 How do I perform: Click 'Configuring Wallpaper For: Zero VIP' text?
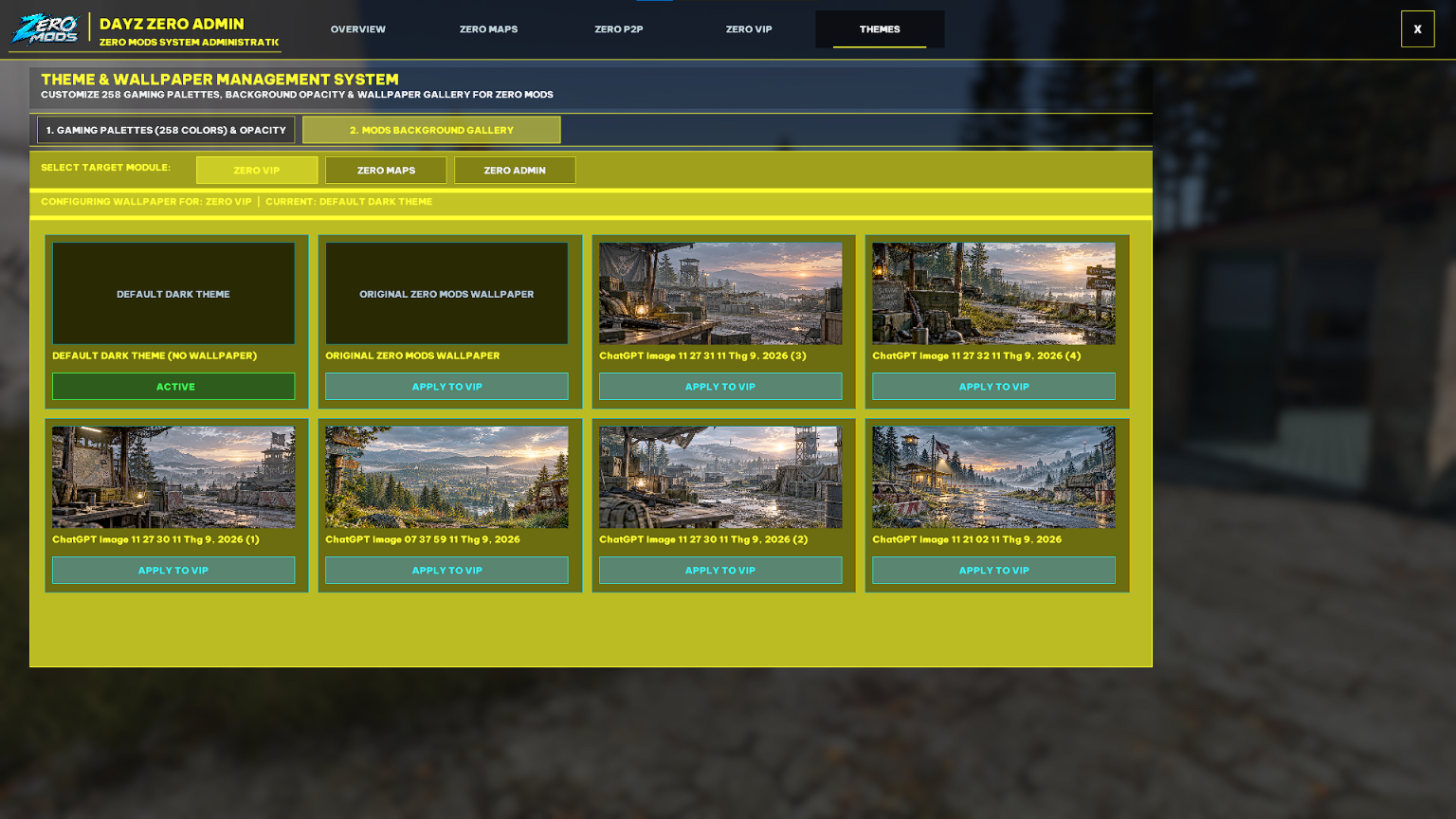point(146,202)
